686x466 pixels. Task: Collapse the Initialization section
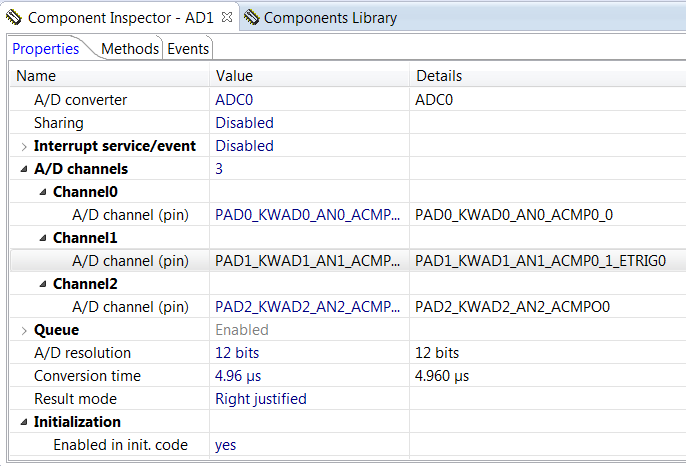[24, 422]
